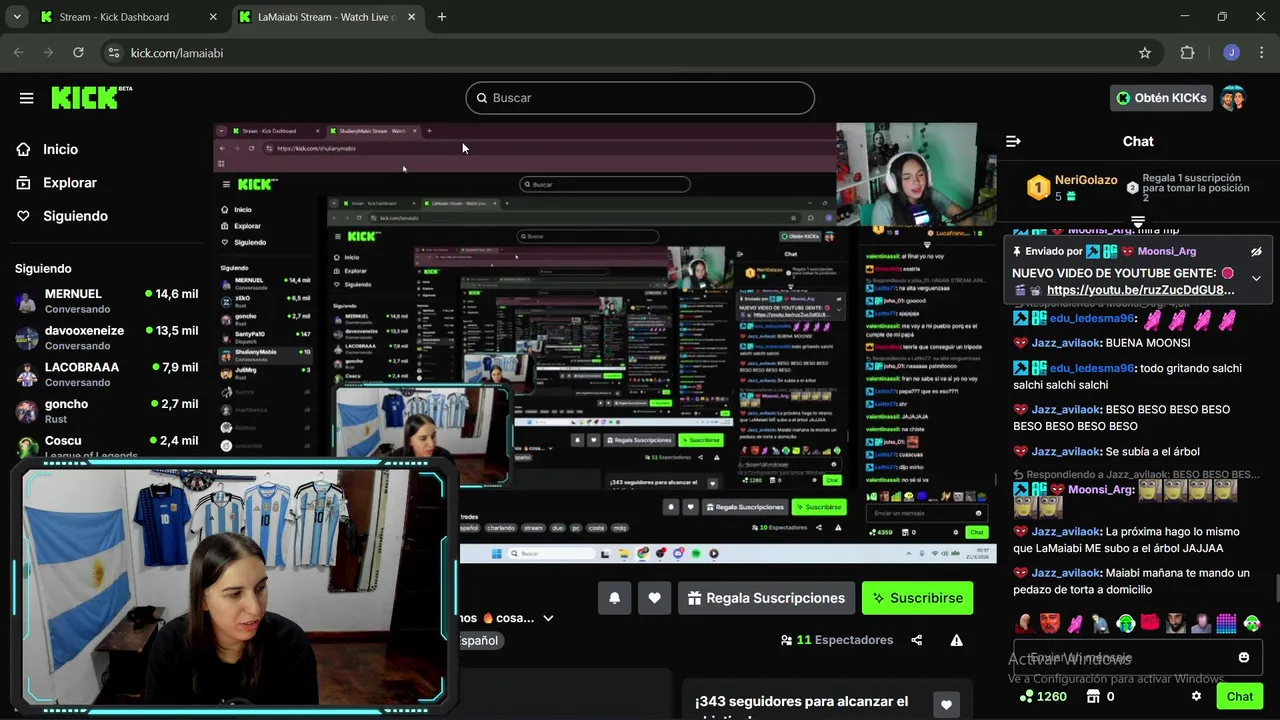The width and height of the screenshot is (1280, 720).
Task: Open the davooxeneize channel in the Siguiendo list
Action: pos(106,337)
